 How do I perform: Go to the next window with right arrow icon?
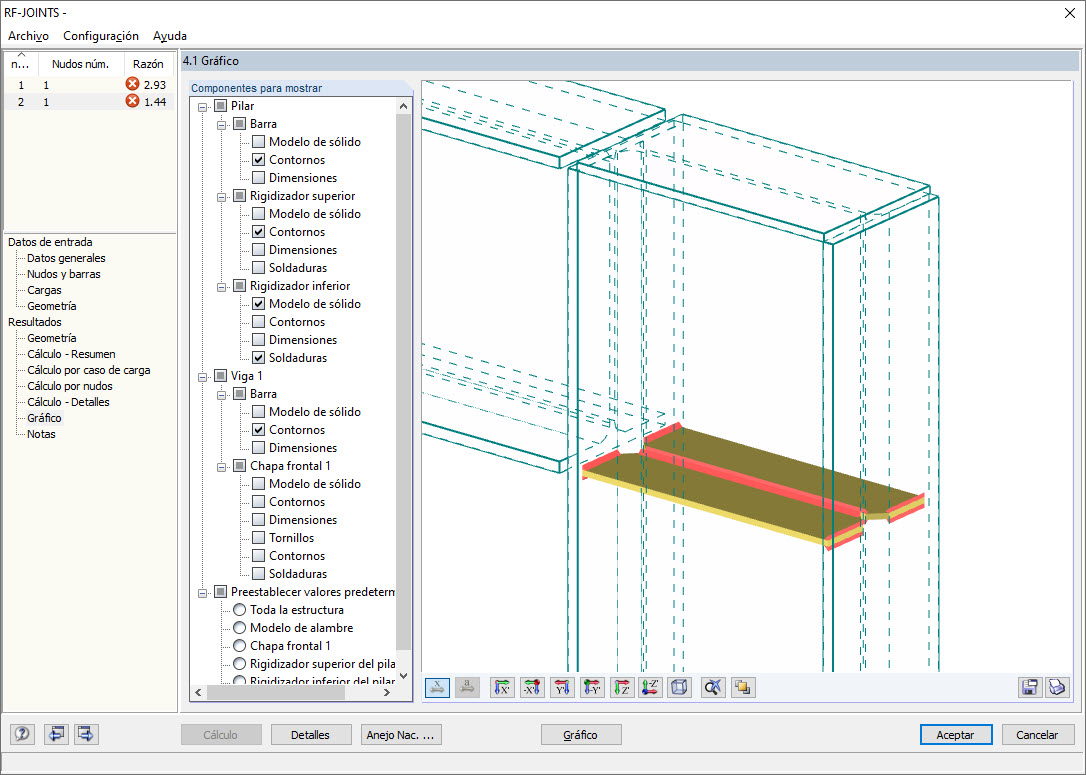pyautogui.click(x=86, y=734)
